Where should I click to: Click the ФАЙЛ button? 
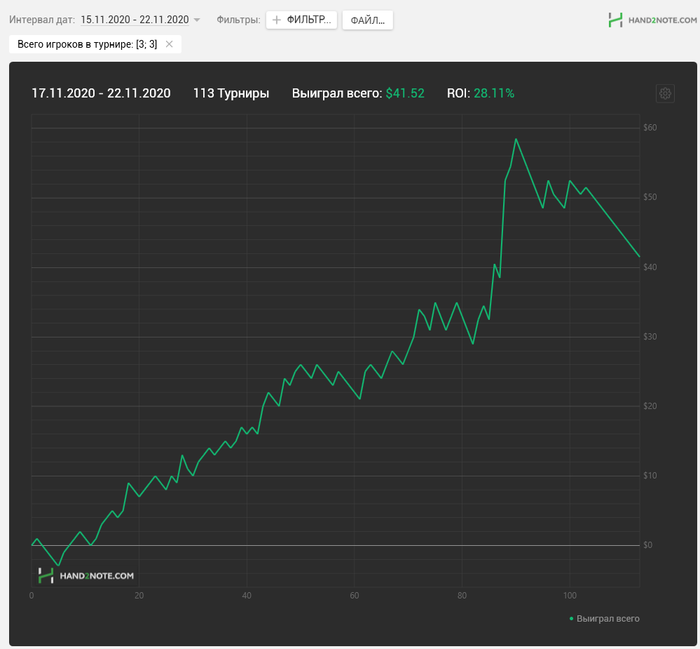coord(367,20)
